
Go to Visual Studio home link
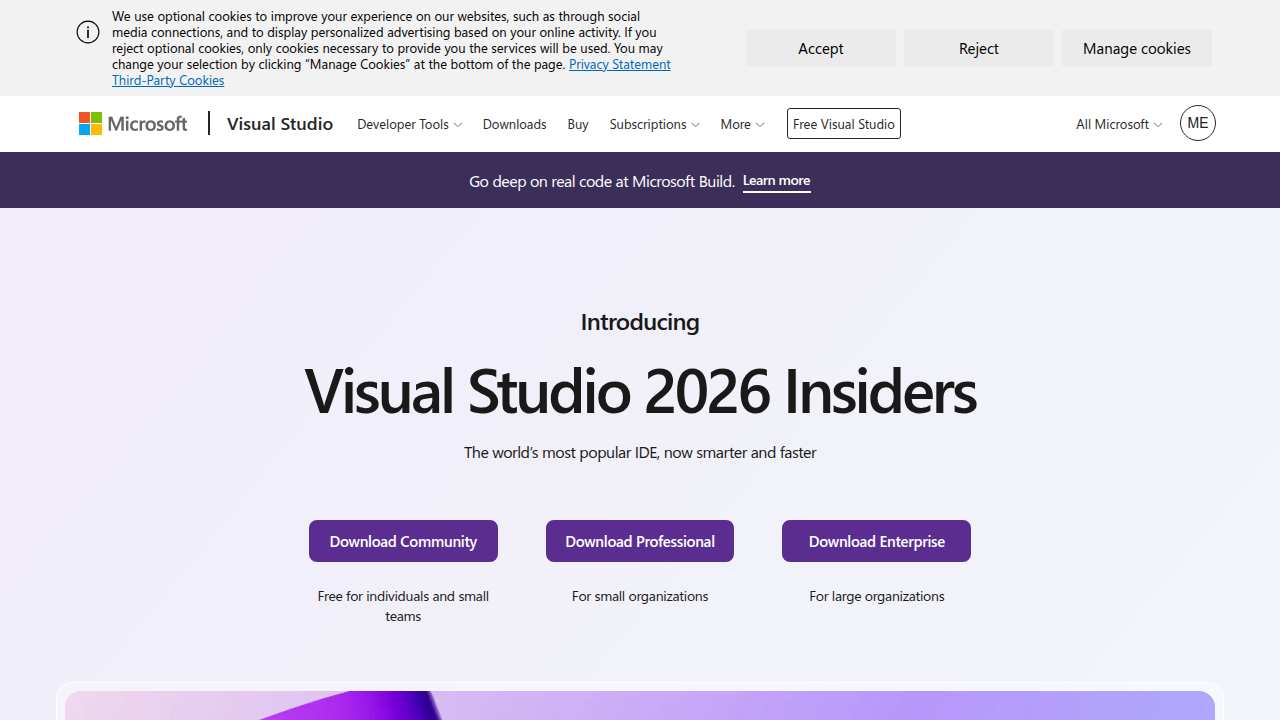coord(280,123)
